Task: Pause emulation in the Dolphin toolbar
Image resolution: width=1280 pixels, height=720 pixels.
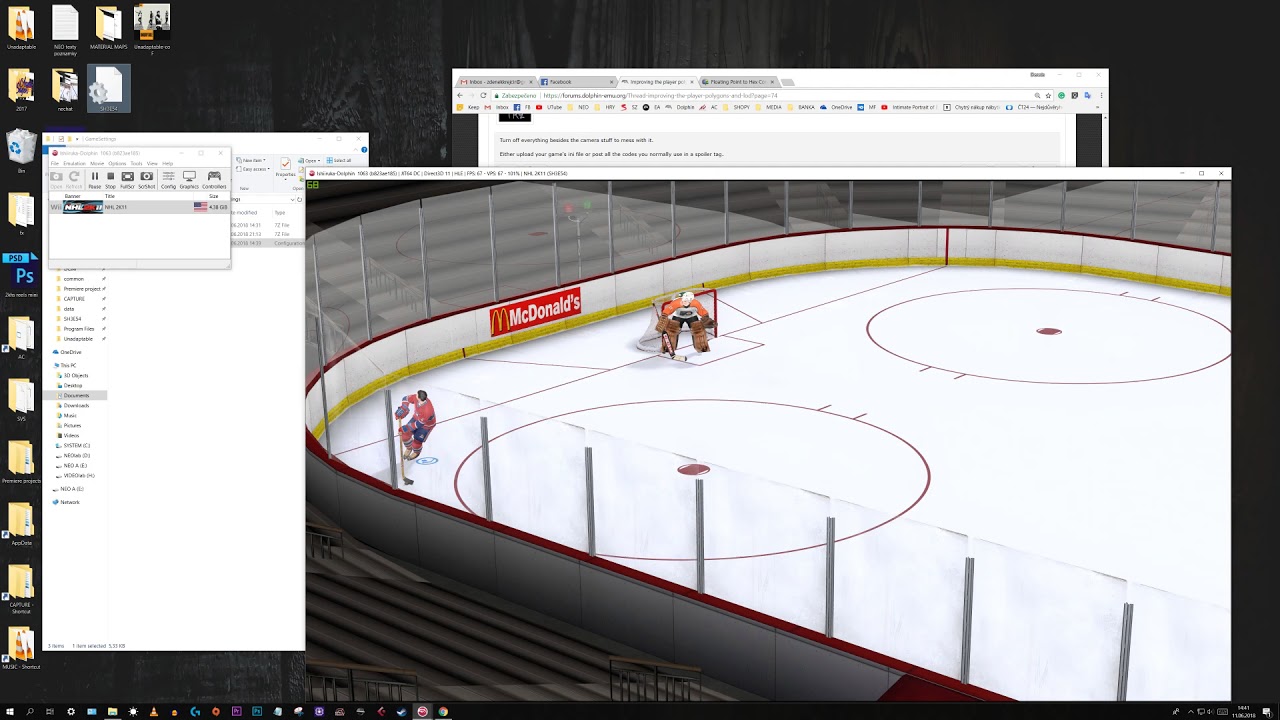Action: pyautogui.click(x=95, y=178)
